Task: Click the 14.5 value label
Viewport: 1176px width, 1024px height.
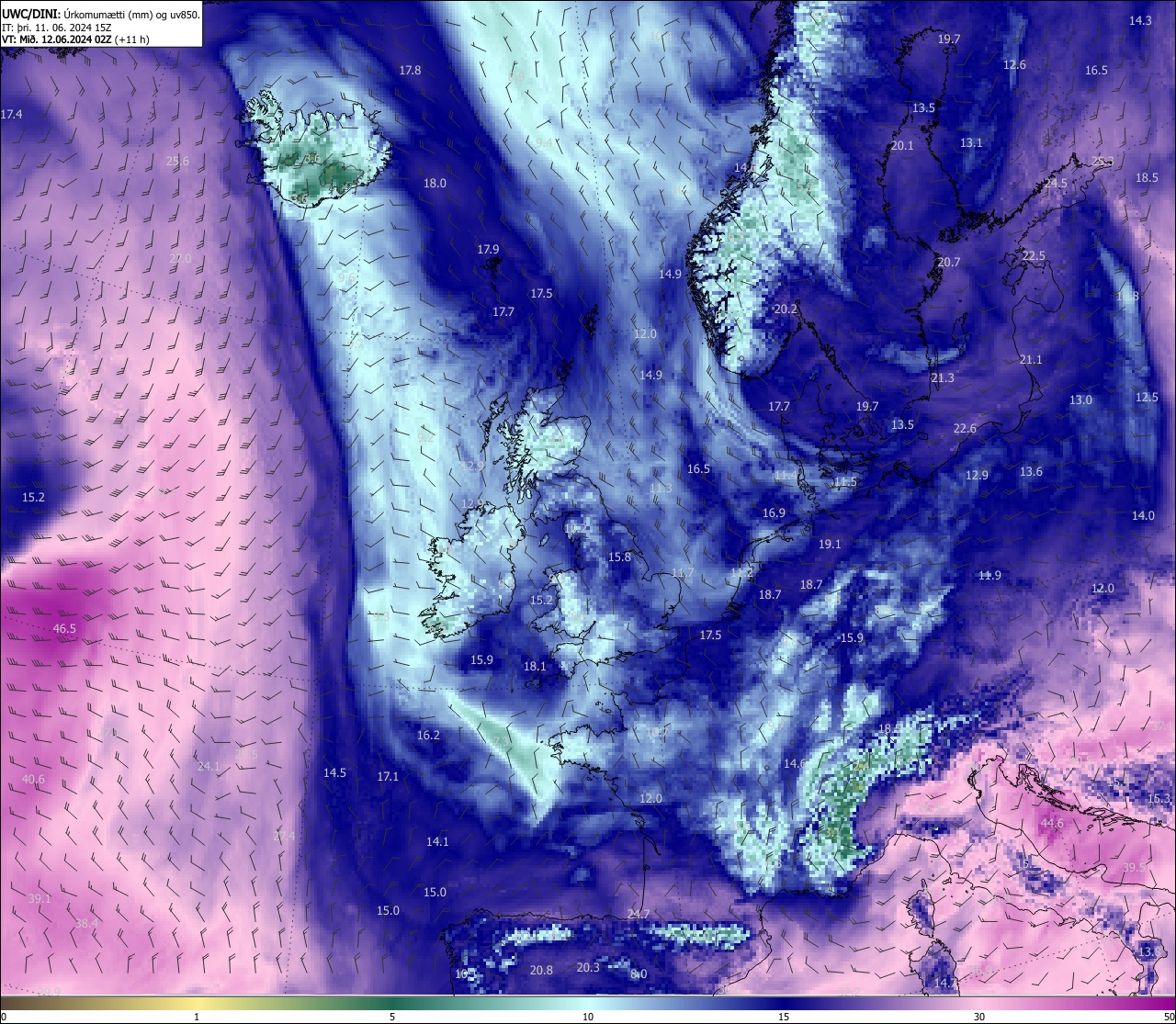Action: coord(334,773)
